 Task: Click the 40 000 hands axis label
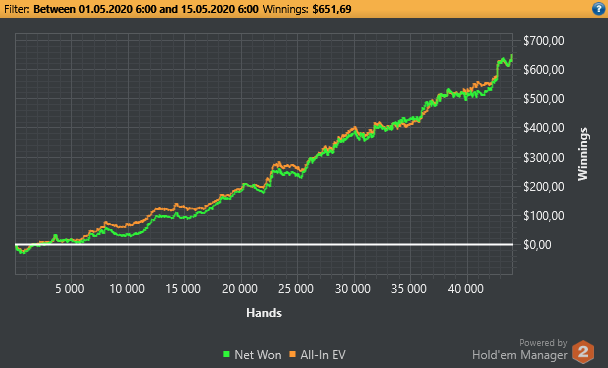466,289
